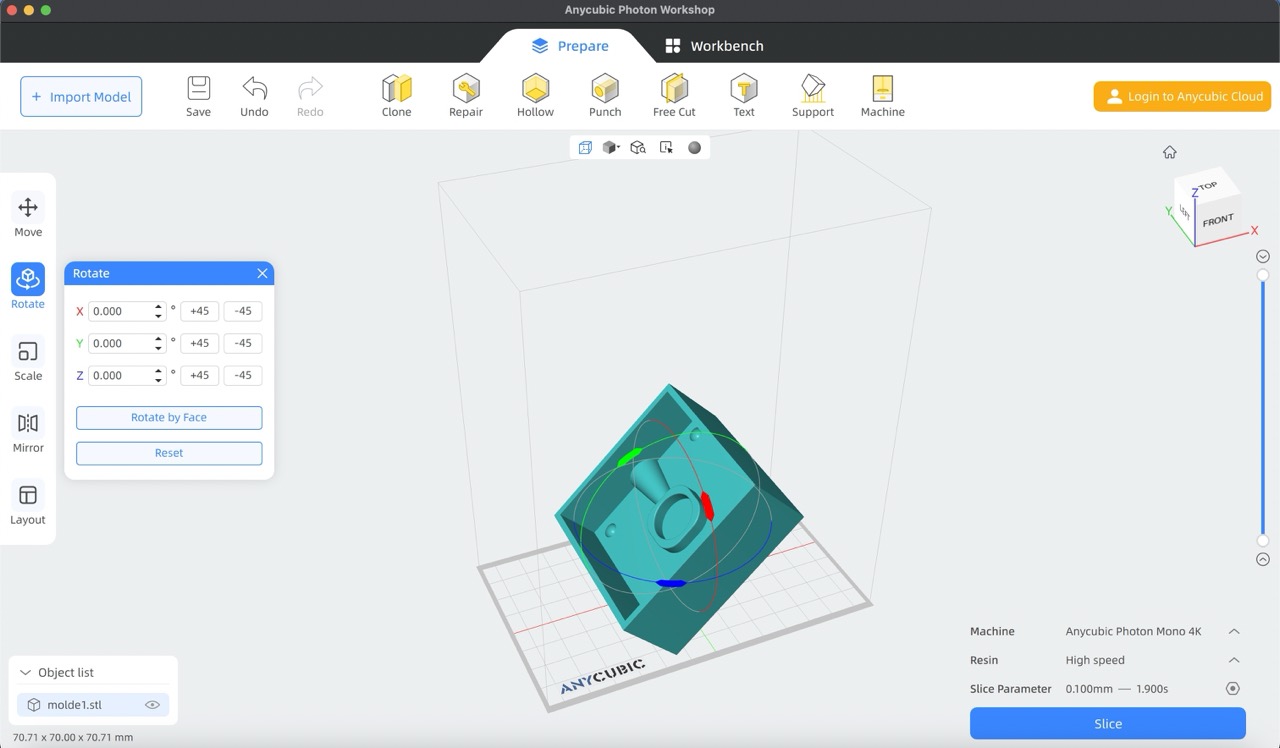Screen dimensions: 1280x748
Task: Open the Layout tool in sidebar
Action: click(28, 504)
